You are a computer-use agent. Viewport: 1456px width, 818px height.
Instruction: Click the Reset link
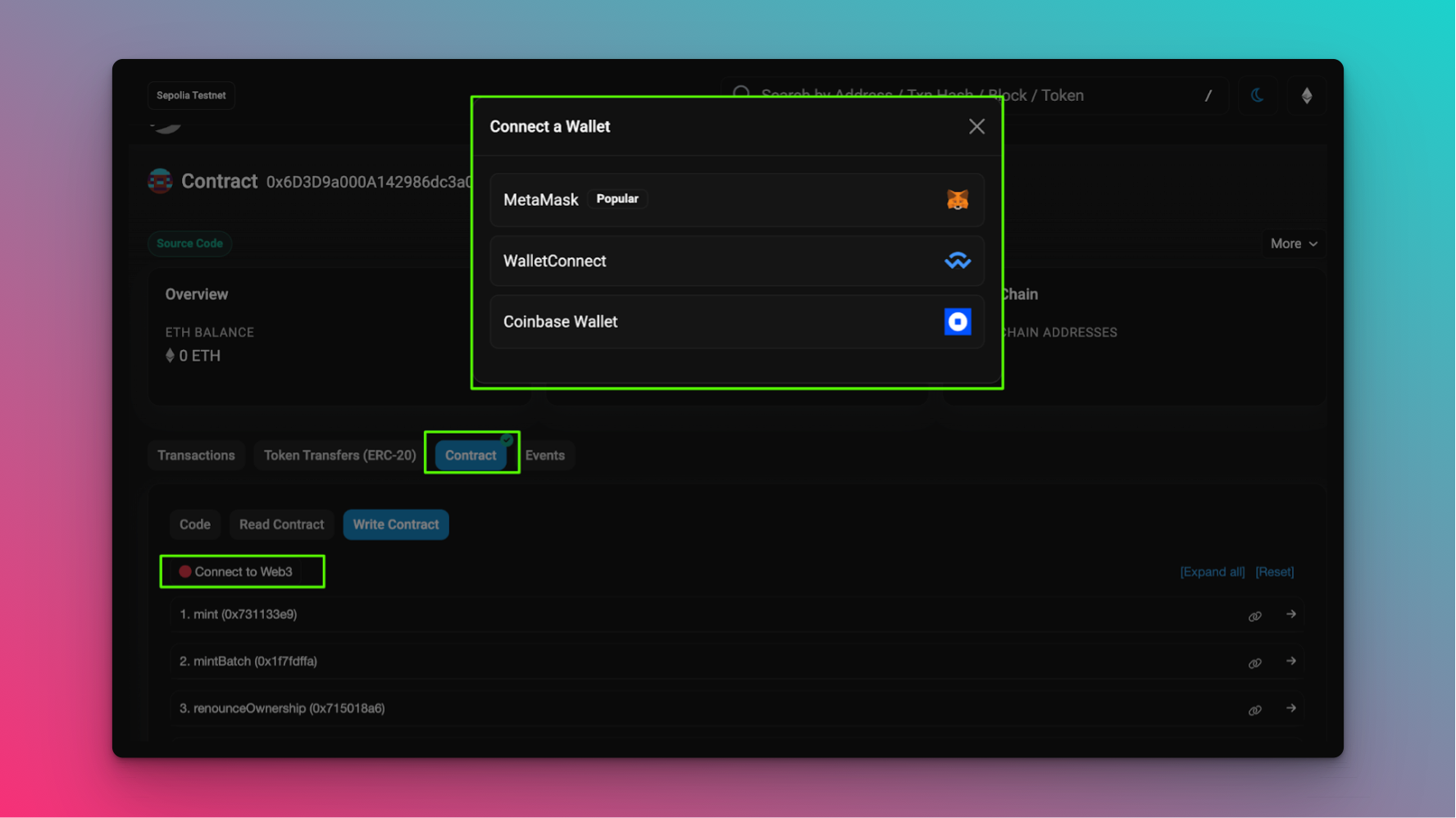1275,572
